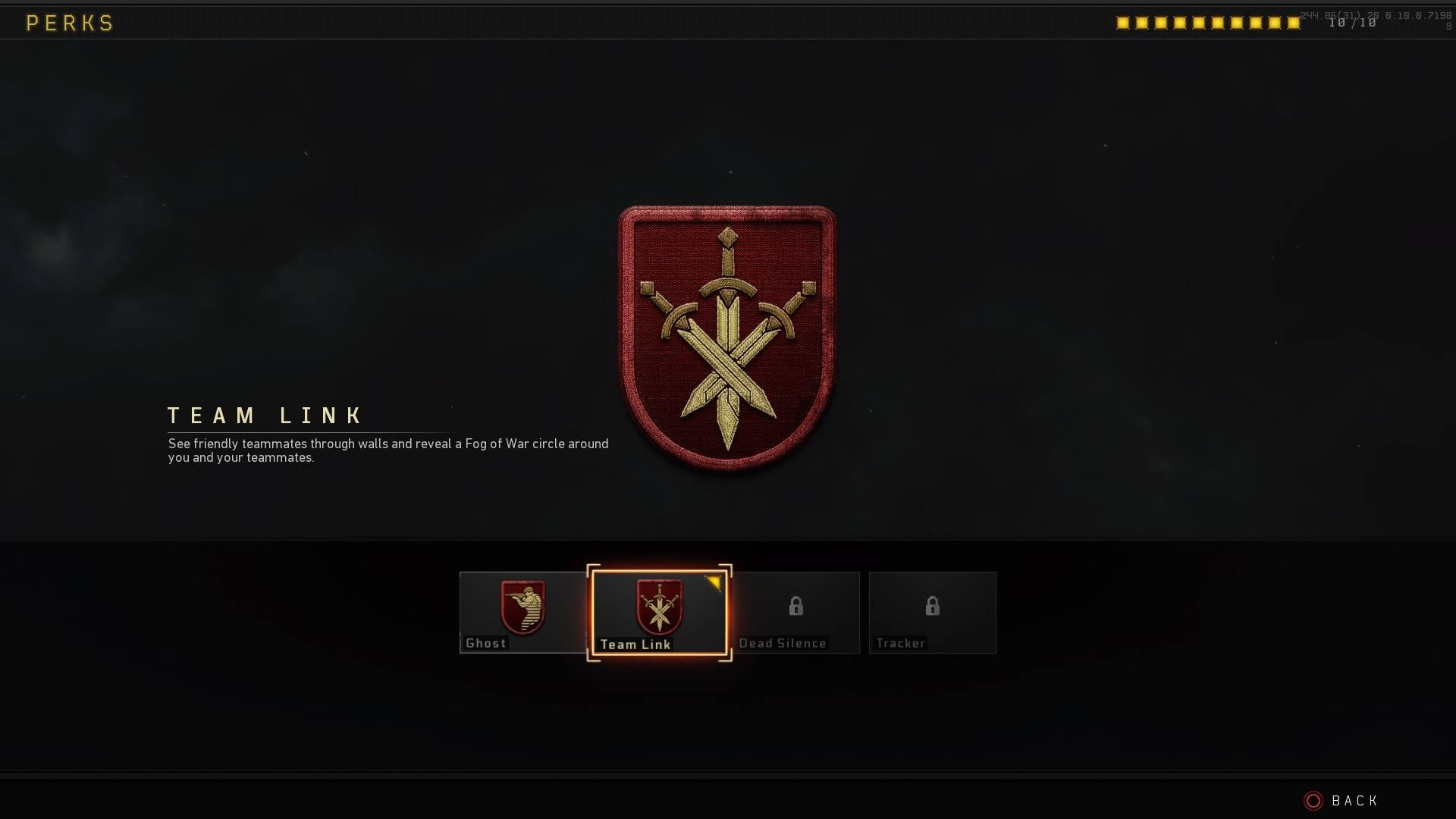Viewport: 1456px width, 819px height.
Task: Click the yellow corner marker on Team Link tile
Action: [714, 582]
